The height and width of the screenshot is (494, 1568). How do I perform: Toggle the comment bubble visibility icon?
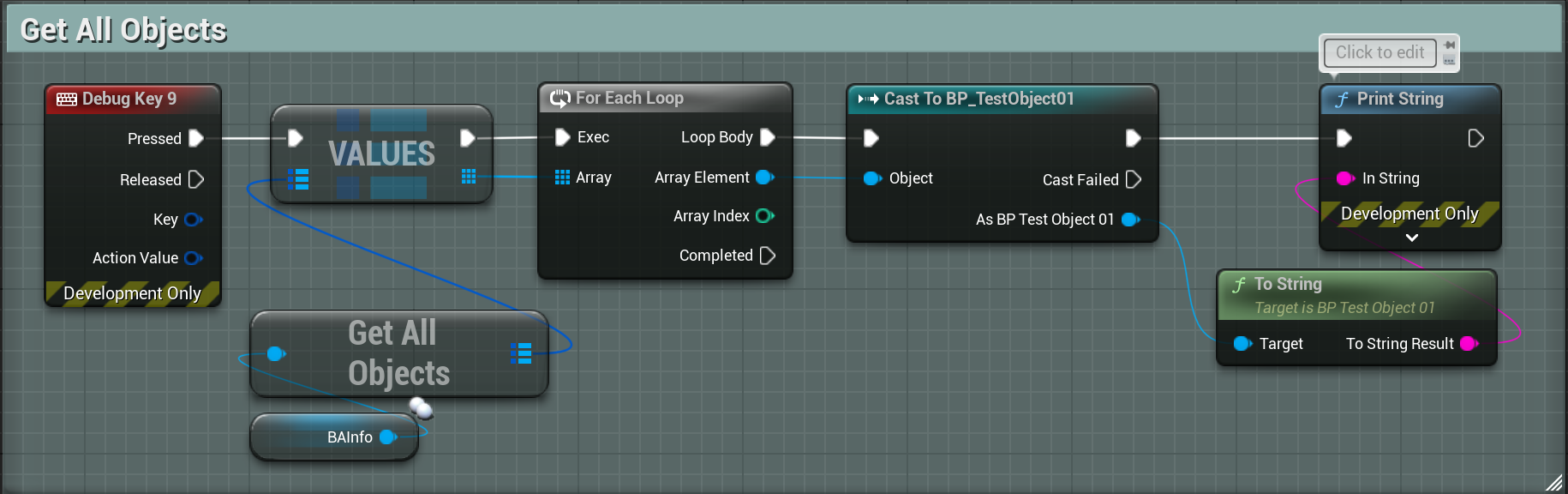pos(1449,61)
